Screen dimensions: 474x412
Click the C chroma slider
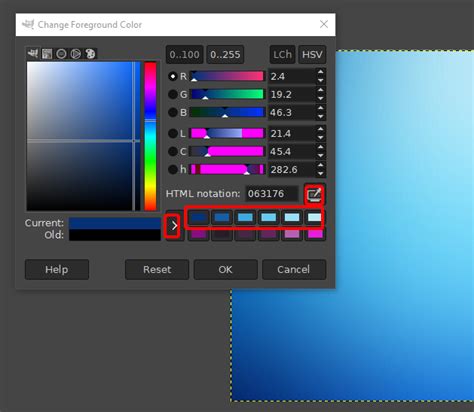tap(227, 152)
